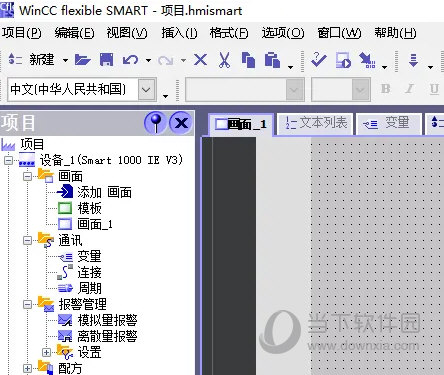
Task: Click the Paste clipboard icon
Action: point(272,60)
